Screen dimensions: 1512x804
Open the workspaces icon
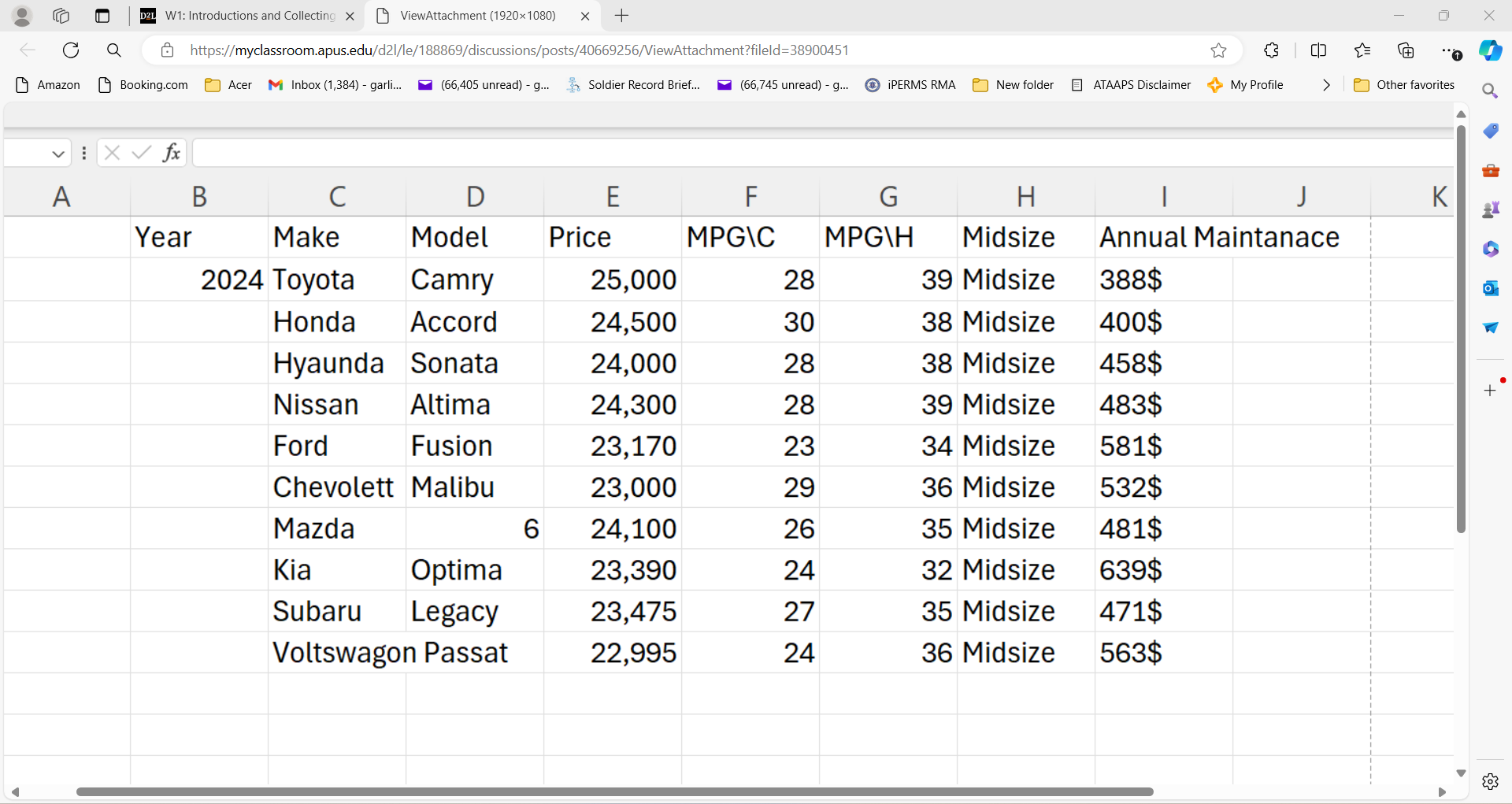tap(61, 16)
